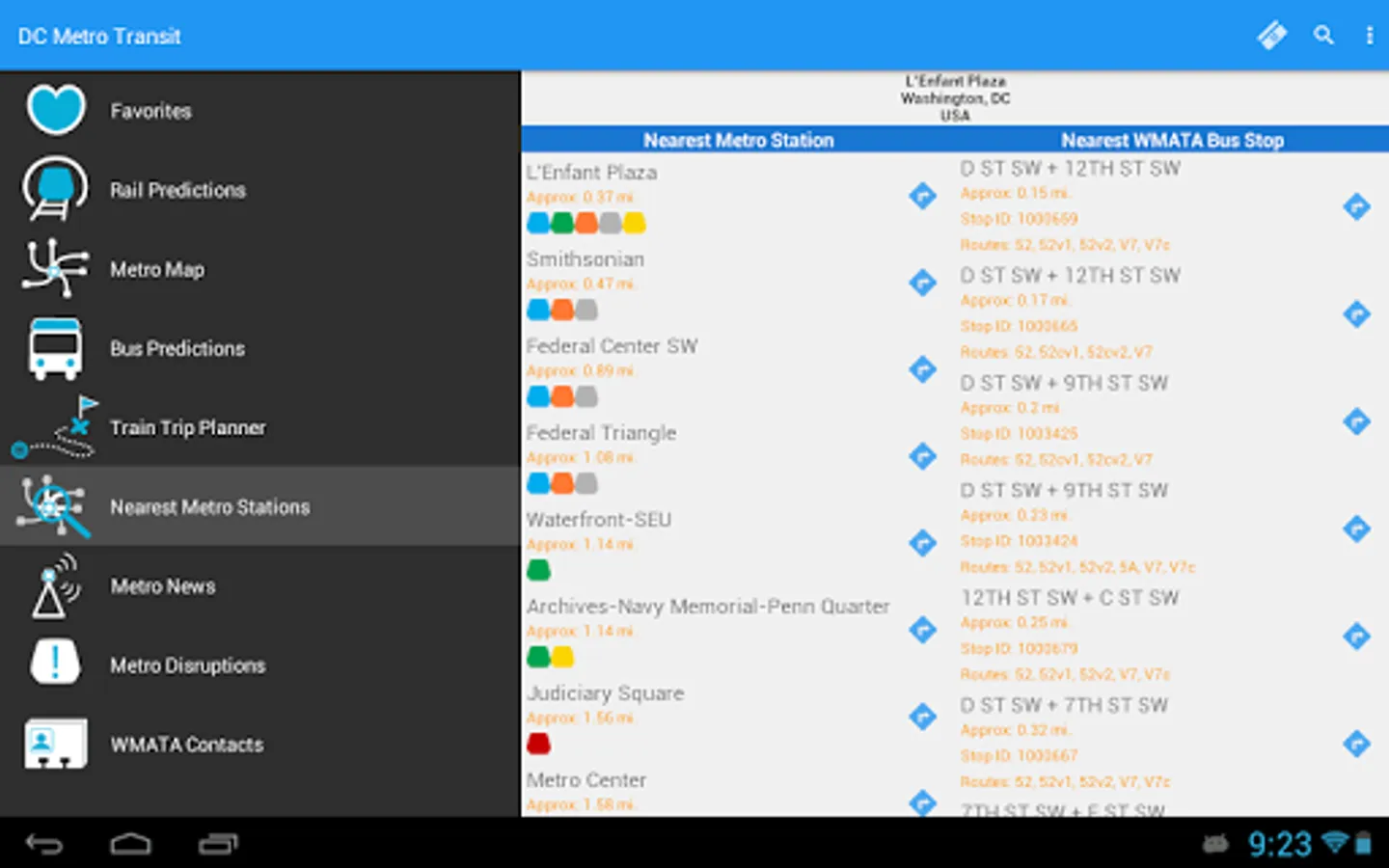Screen dimensions: 1389x868
Task: Open WMATA Contacts from the sidebar
Action: (x=260, y=744)
